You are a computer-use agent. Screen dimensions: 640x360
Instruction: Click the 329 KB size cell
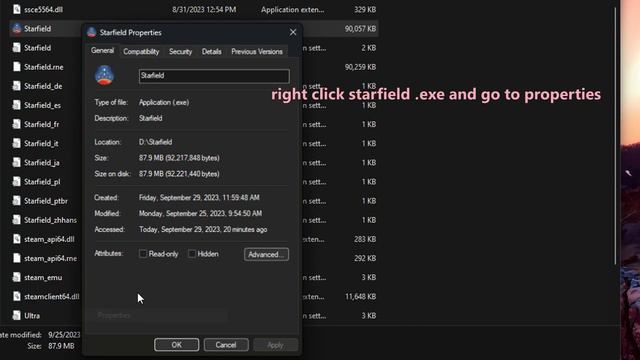(365, 9)
